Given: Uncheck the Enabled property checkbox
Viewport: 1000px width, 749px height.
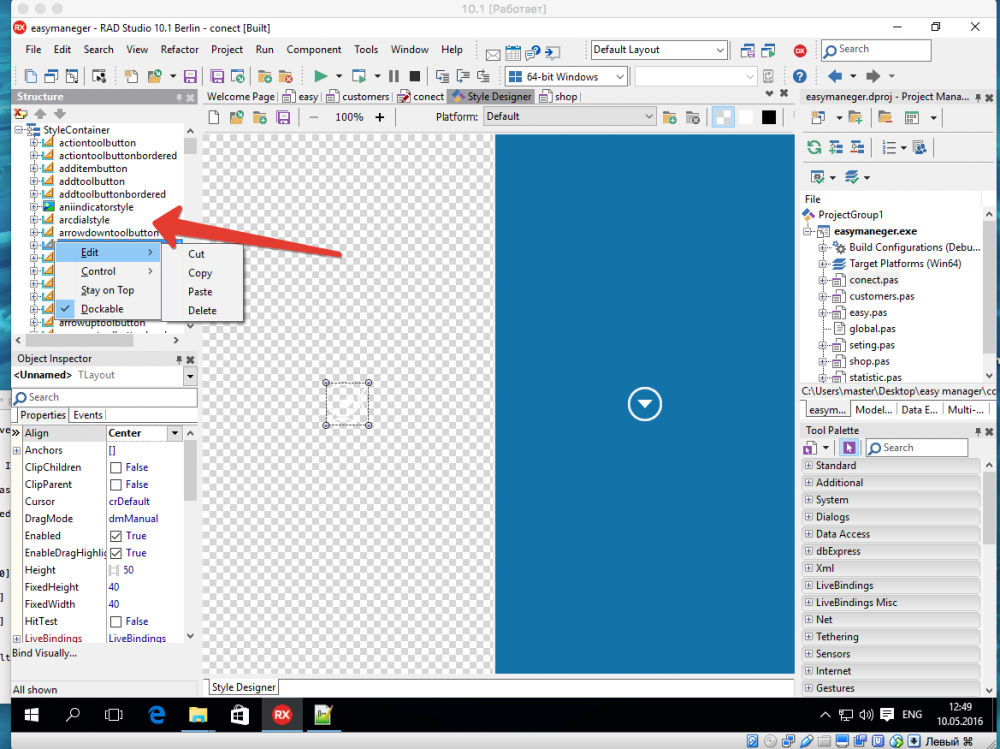Looking at the screenshot, I should point(116,536).
